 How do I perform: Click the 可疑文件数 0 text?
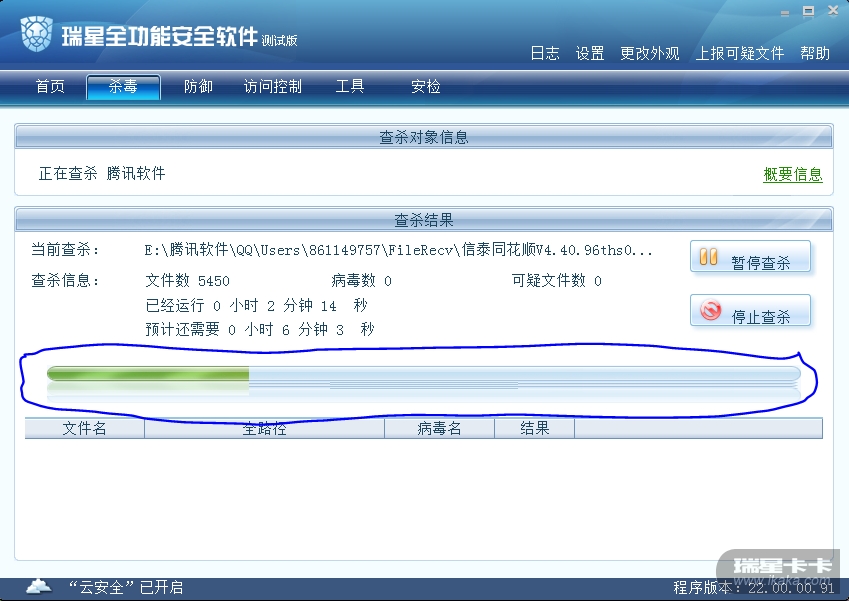point(557,280)
